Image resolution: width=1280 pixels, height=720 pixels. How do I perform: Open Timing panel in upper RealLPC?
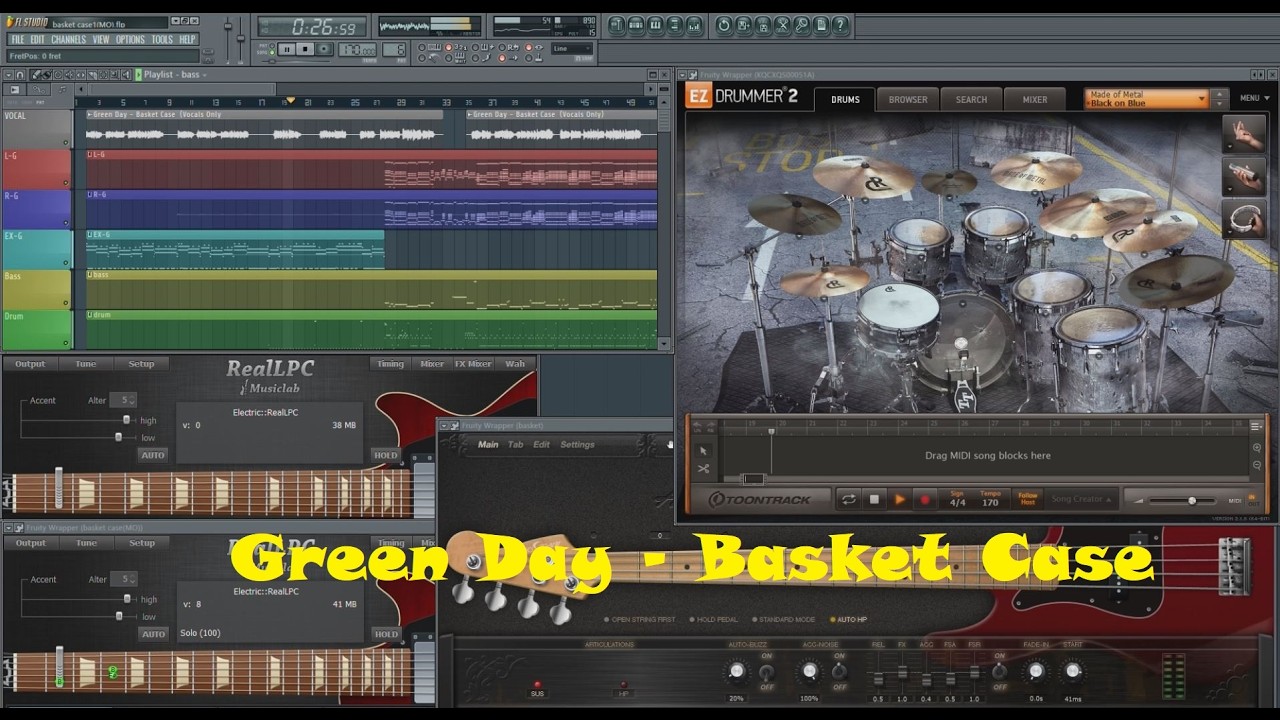(x=390, y=364)
